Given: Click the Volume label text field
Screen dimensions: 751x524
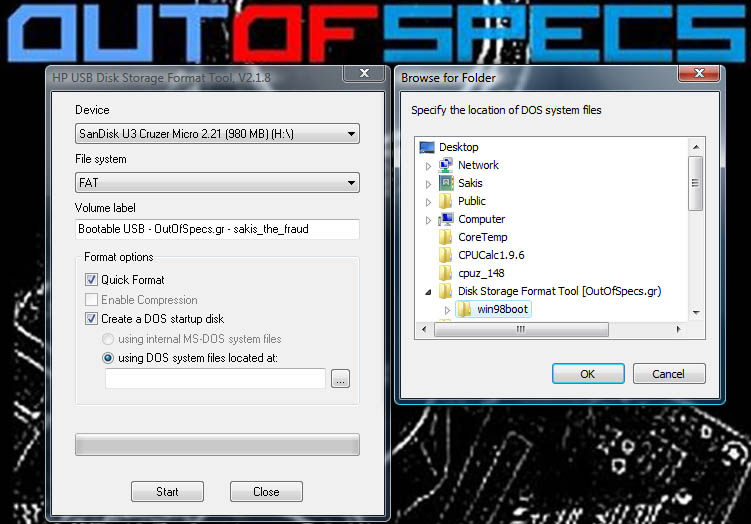Looking at the screenshot, I should 217,229.
